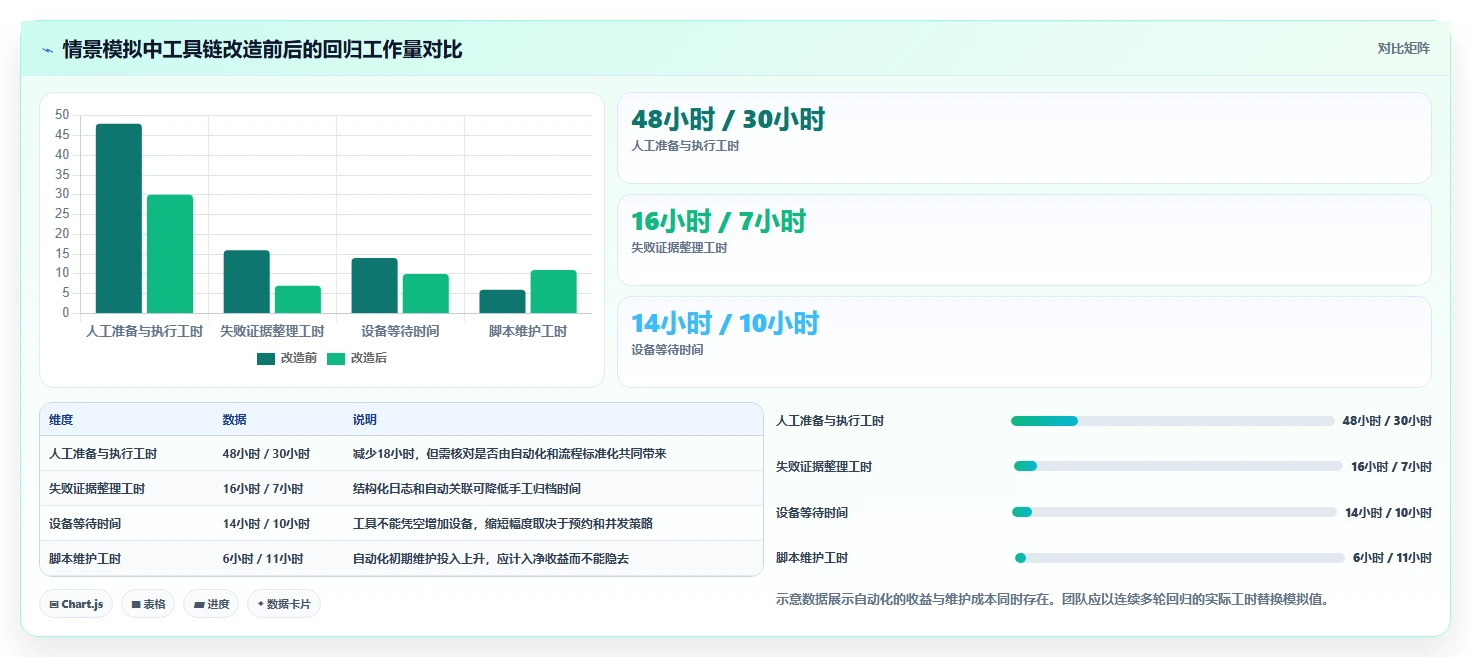Click the 改造后 bar for 人工准备与执行工时
This screenshot has height=657, width=1471.
[170, 254]
